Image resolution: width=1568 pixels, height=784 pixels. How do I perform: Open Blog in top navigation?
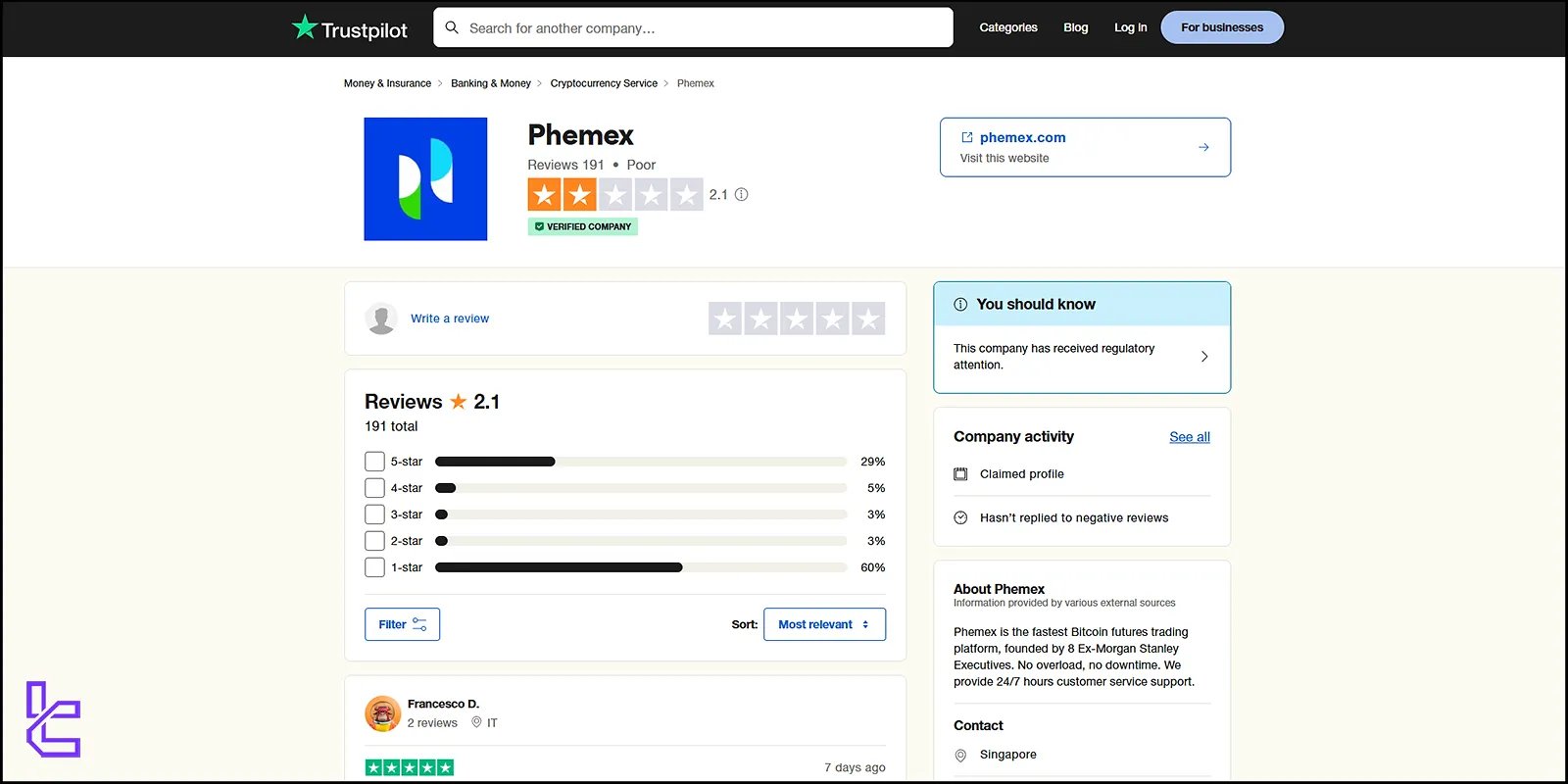coord(1076,27)
